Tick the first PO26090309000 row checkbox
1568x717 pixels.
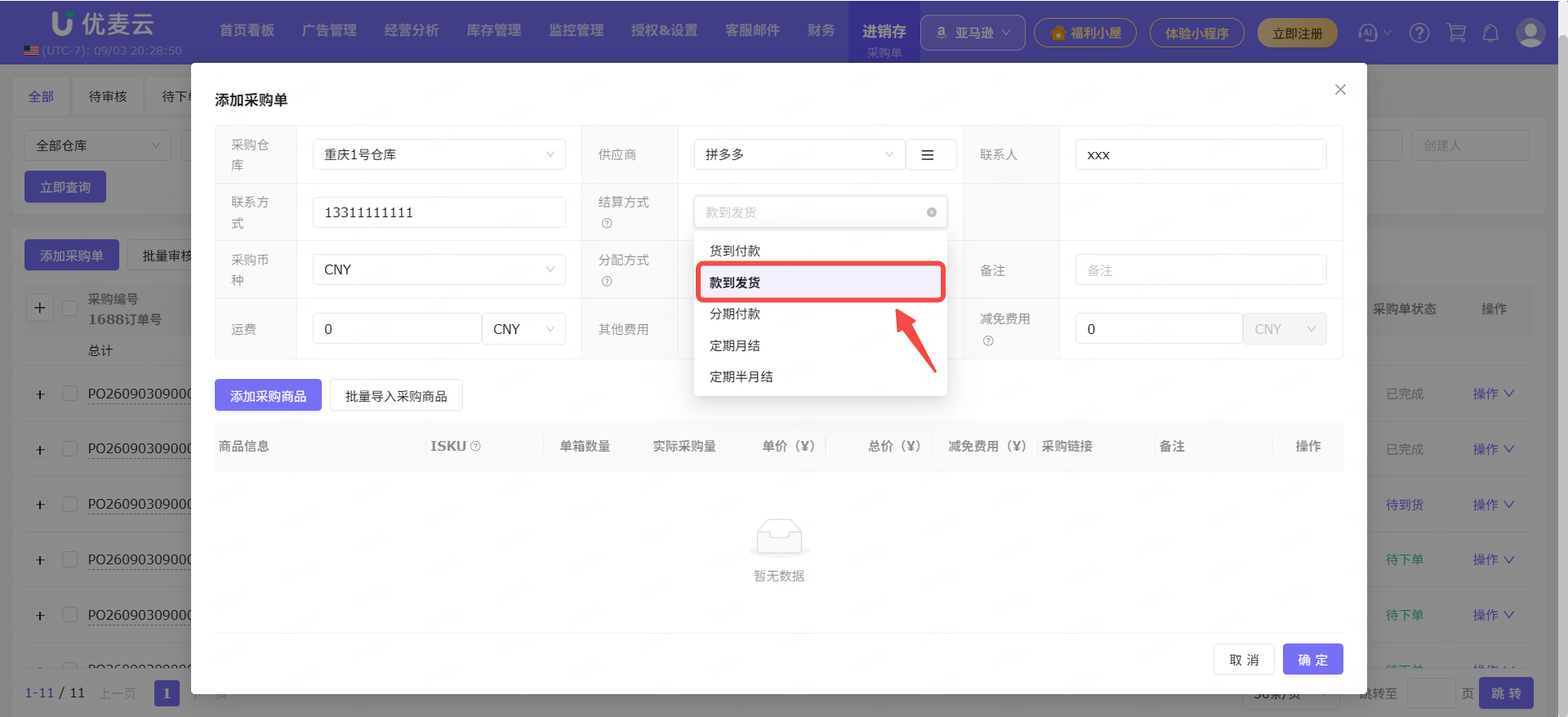coord(70,394)
